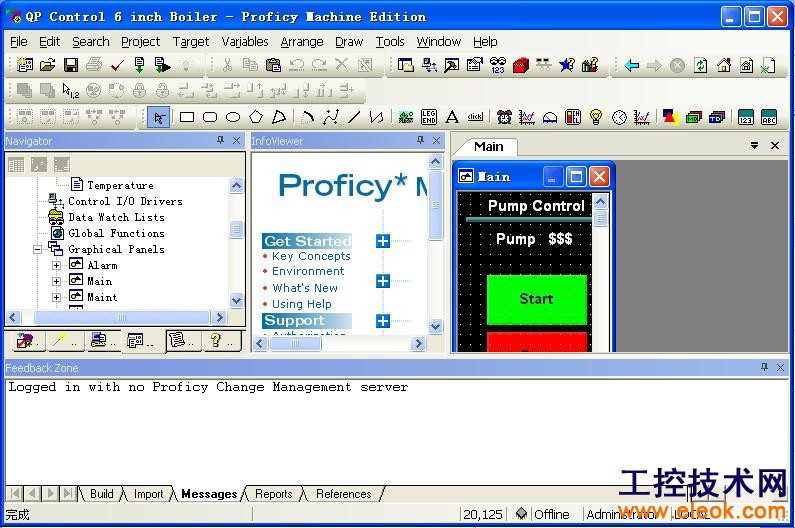Click the blue Back arrow icon
Viewport: 795px width, 528px height.
click(631, 65)
